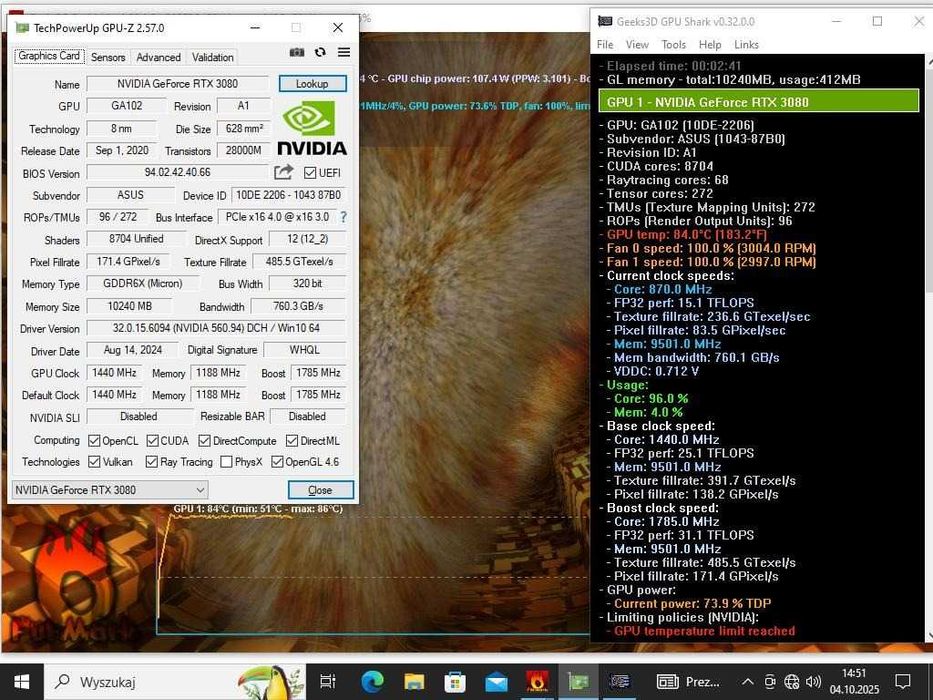Click the Bus Interface question mark
Image resolution: width=933 pixels, height=700 pixels.
[344, 218]
